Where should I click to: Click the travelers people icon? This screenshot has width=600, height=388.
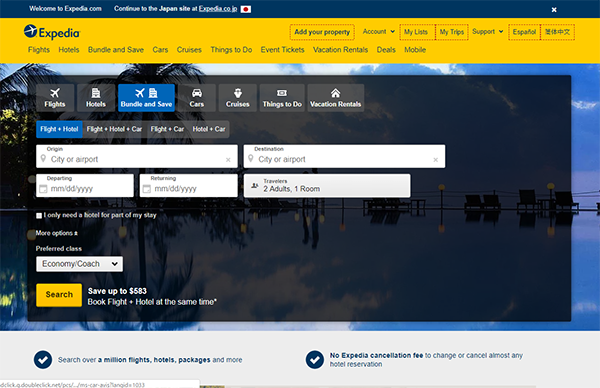click(x=255, y=186)
